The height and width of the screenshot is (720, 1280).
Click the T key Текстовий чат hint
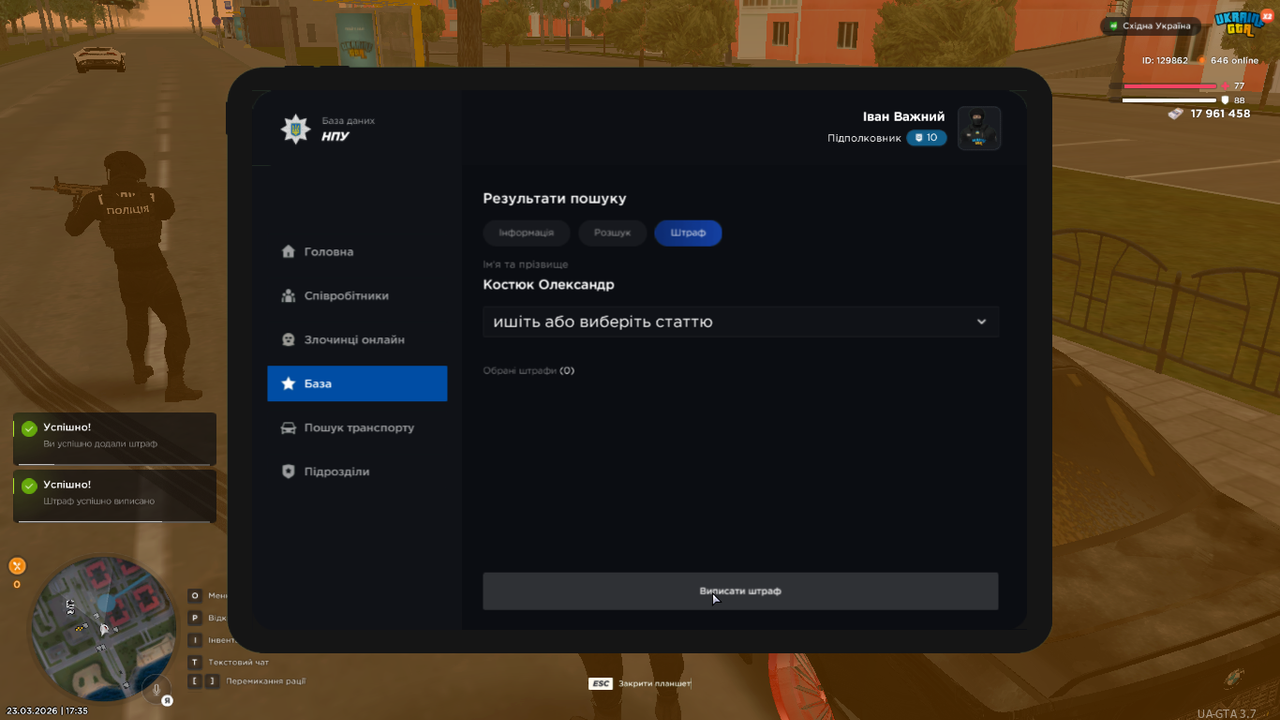(229, 662)
